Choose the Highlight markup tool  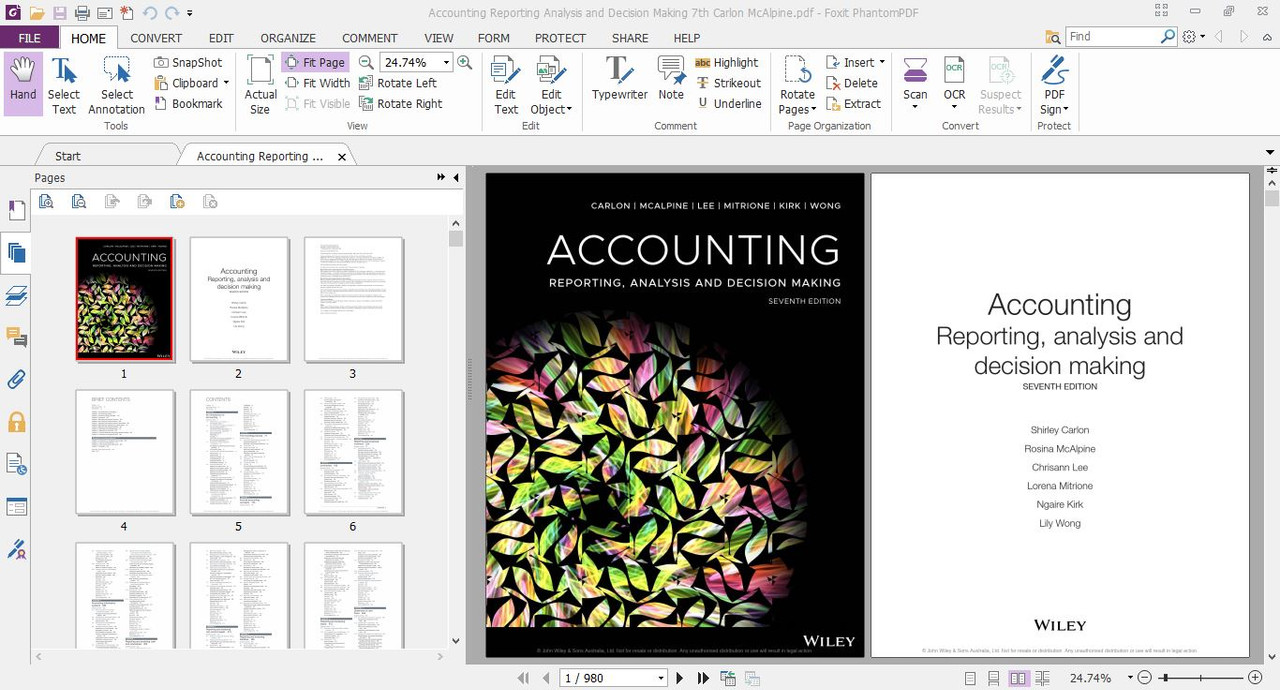tap(727, 62)
